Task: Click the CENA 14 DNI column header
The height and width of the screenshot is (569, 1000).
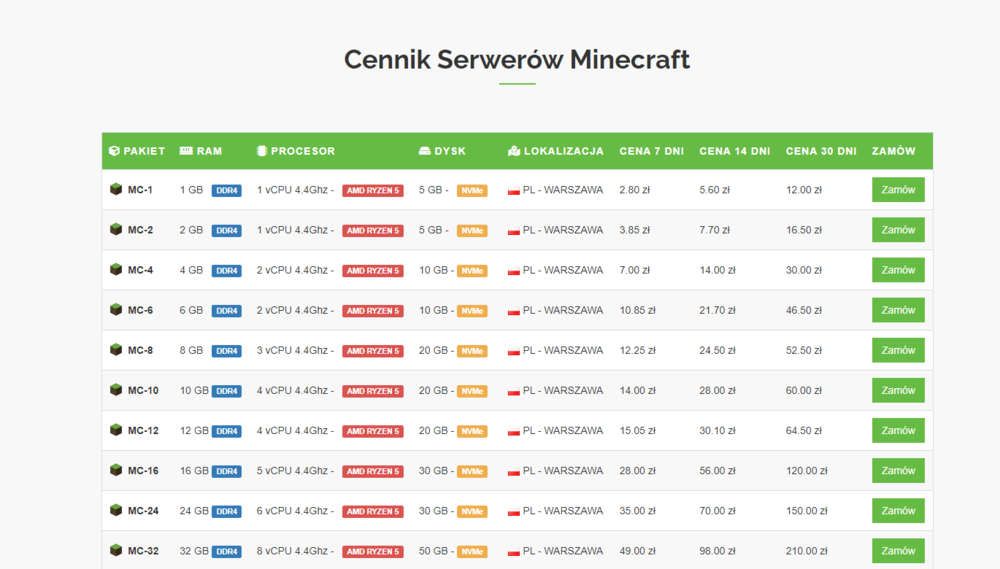Action: point(735,151)
